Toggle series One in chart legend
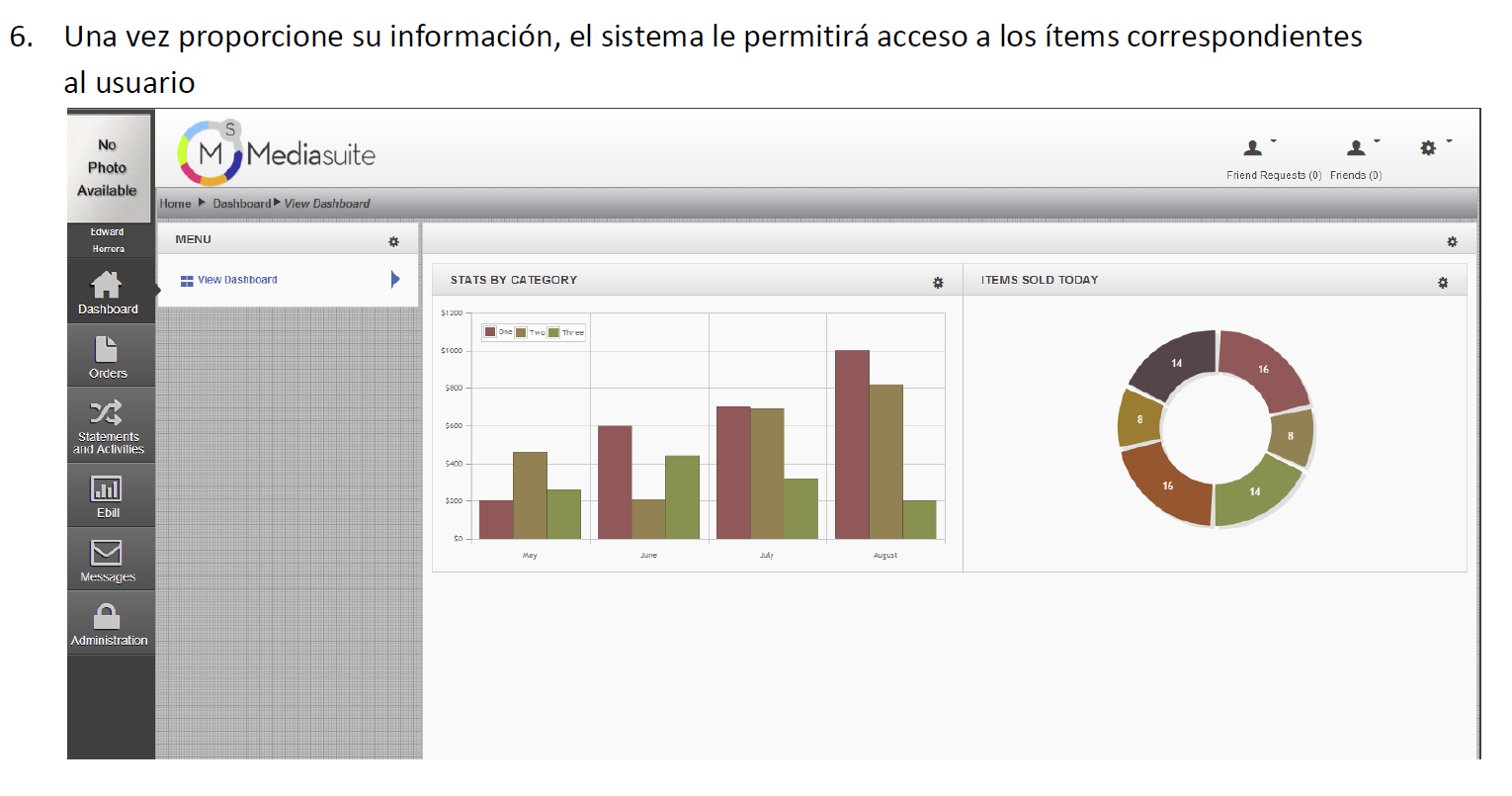This screenshot has width=1512, height=796. click(491, 332)
